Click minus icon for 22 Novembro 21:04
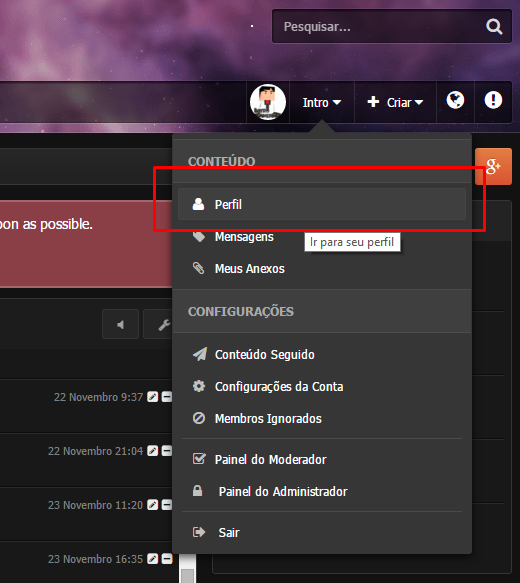This screenshot has width=520, height=583. 167,451
